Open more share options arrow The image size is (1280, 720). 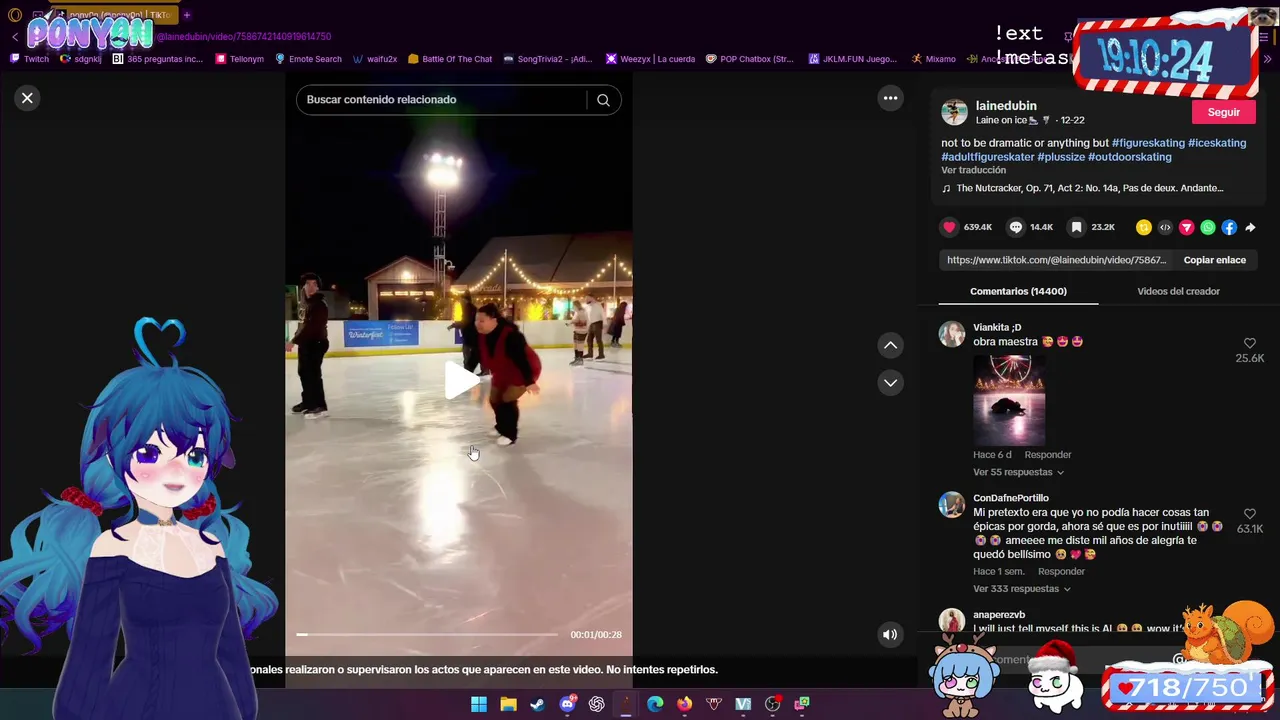click(x=1250, y=227)
